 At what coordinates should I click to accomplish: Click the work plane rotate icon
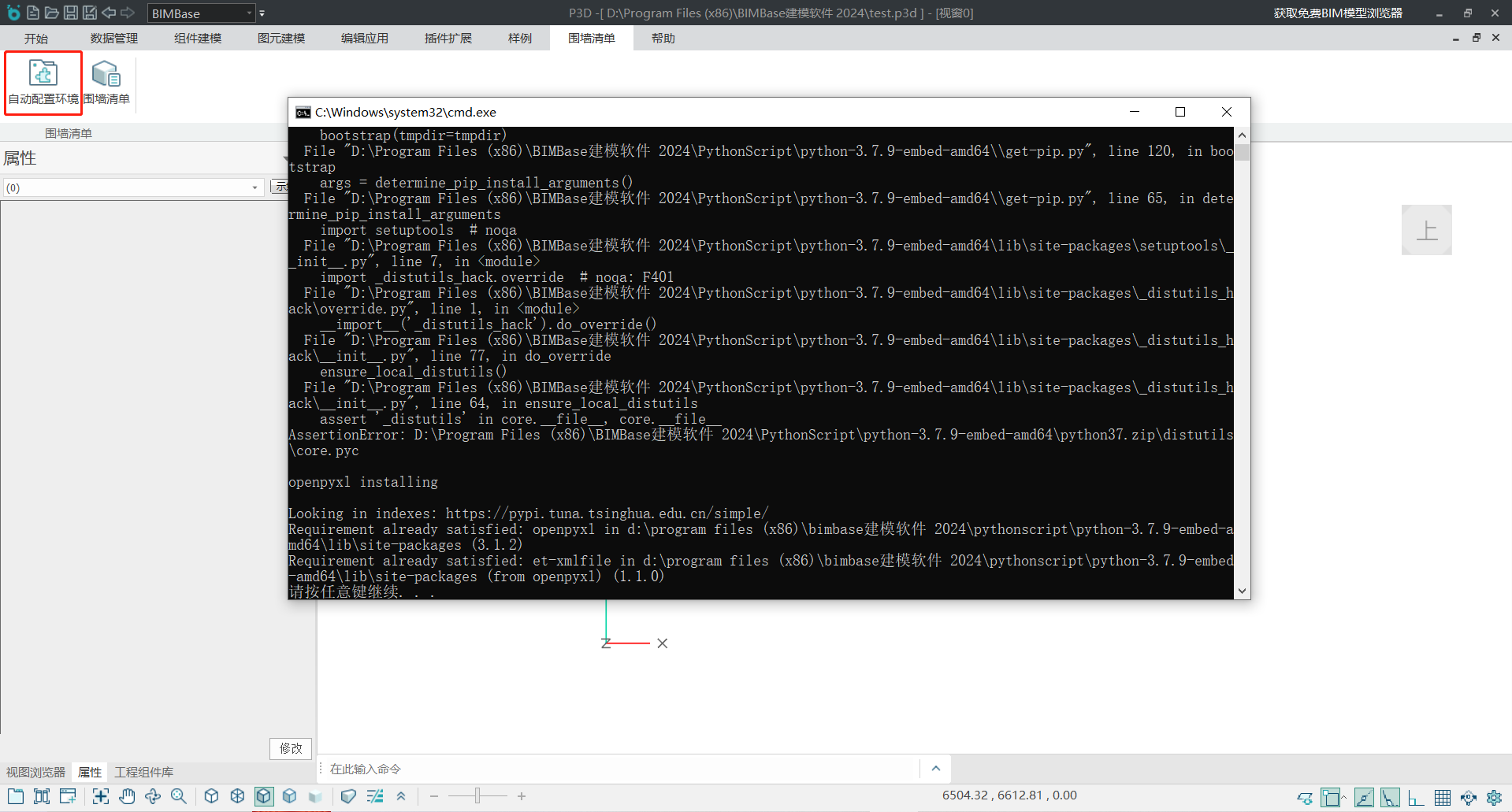(1305, 798)
